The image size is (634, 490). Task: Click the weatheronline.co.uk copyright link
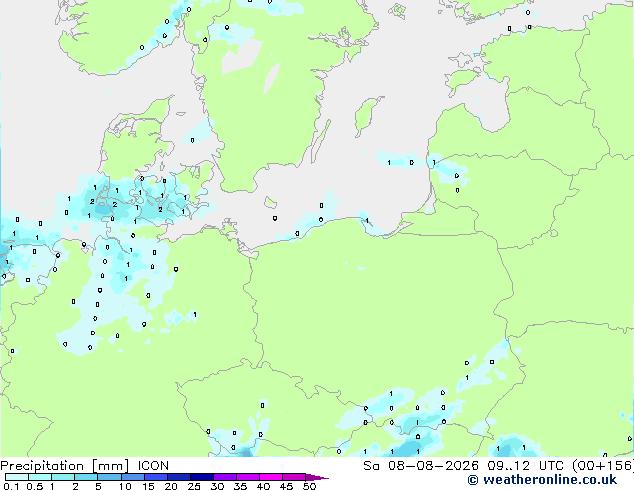pos(542,480)
